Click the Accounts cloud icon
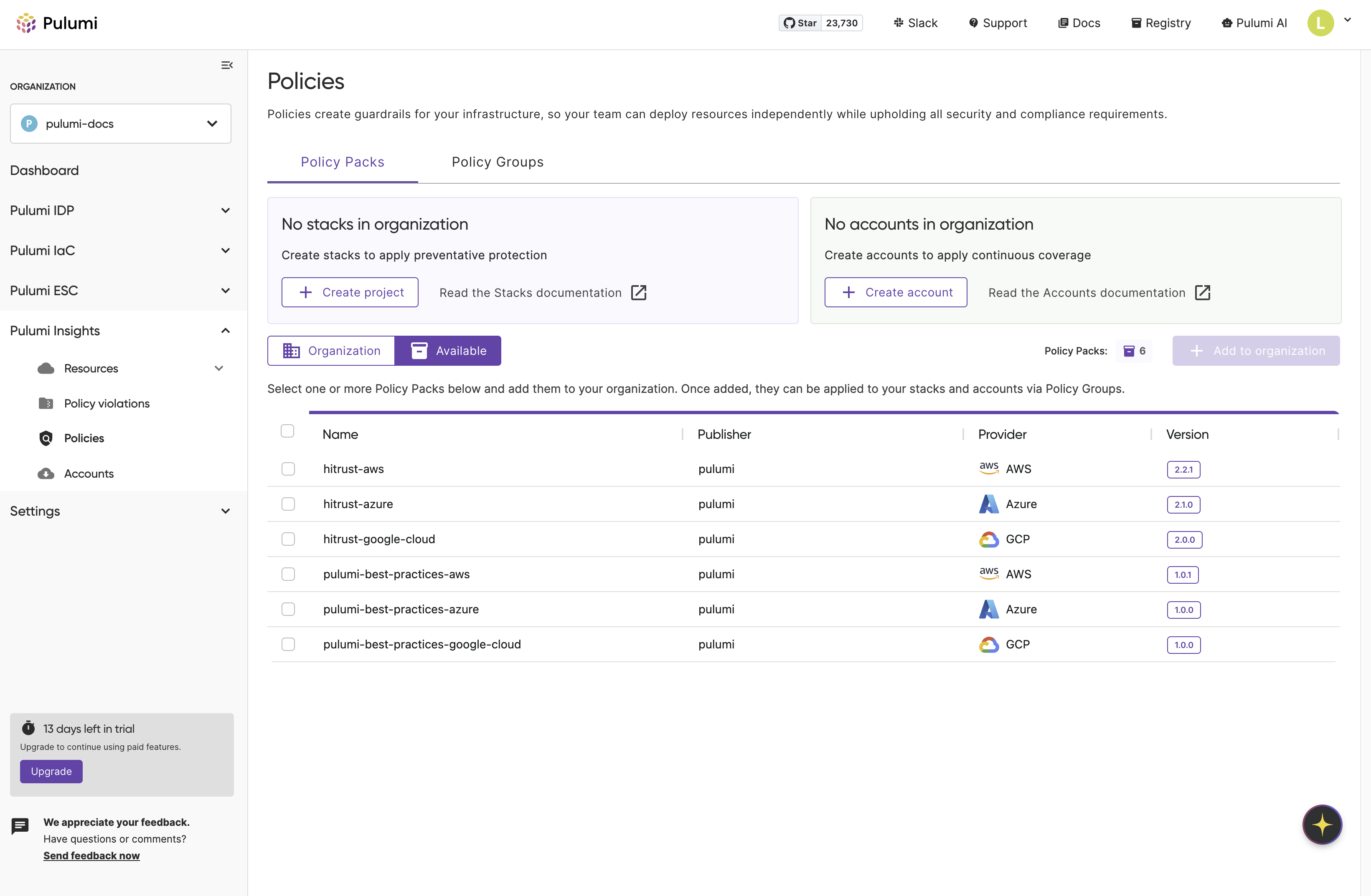This screenshot has width=1371, height=896. coord(46,473)
